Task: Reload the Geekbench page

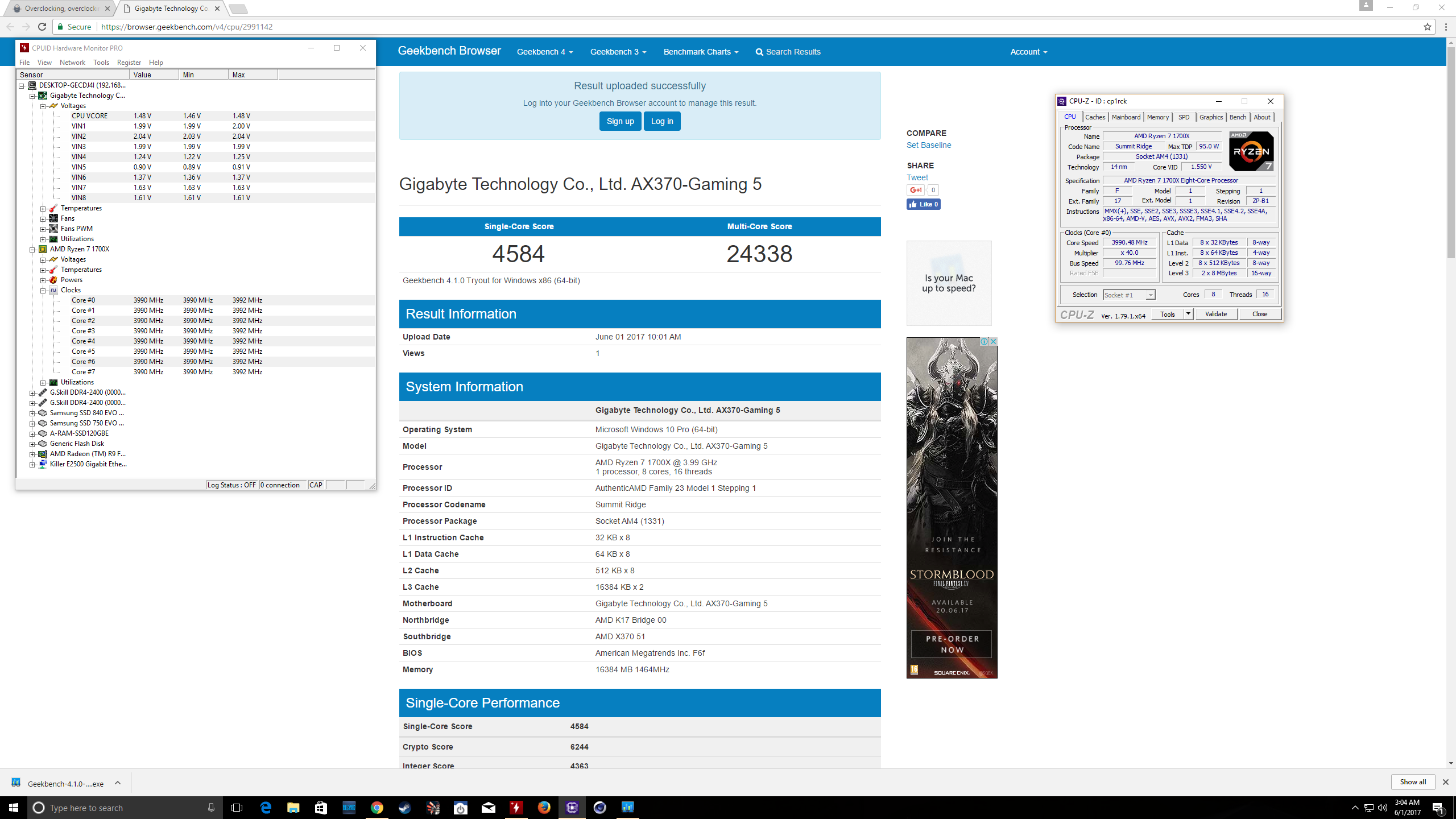Action: 42,27
